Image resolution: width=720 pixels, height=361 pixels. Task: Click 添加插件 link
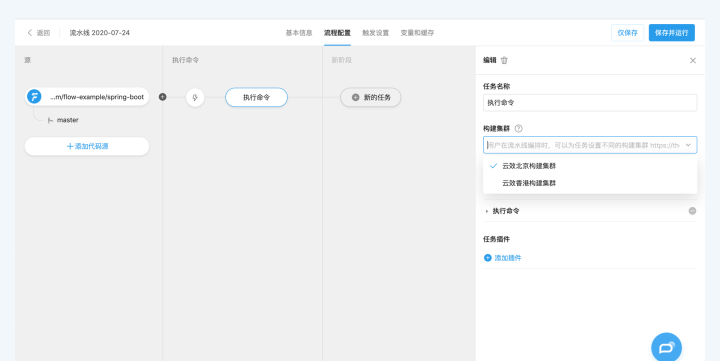point(503,258)
